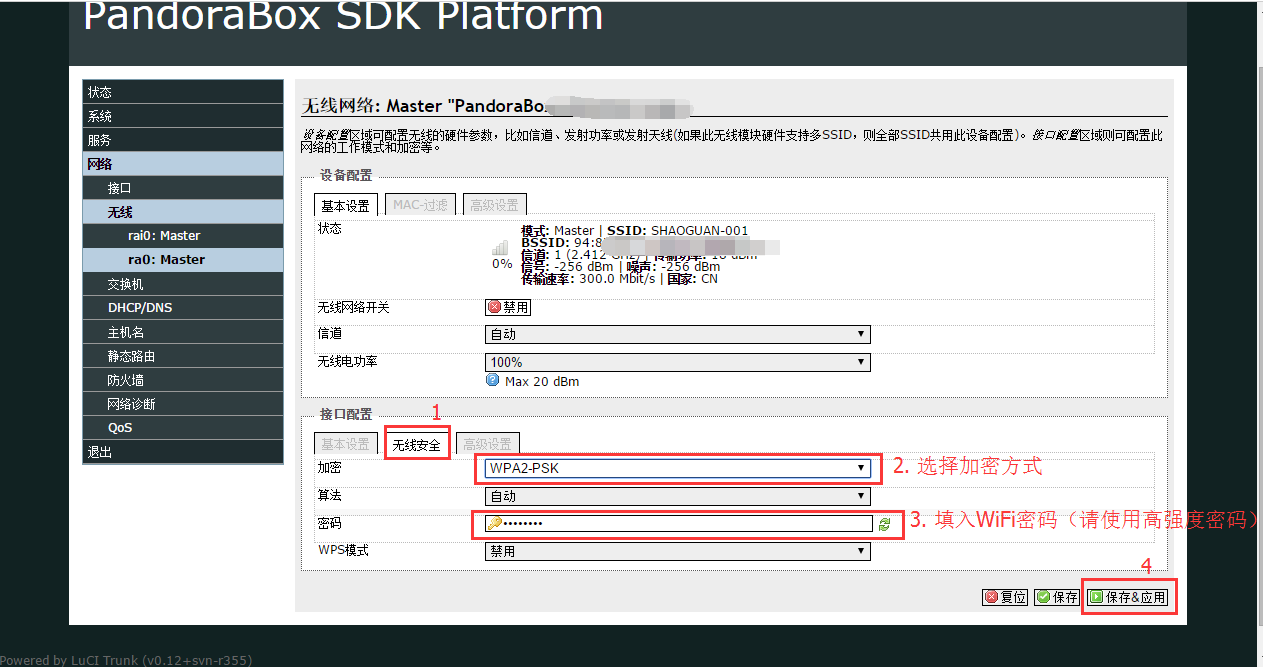Switch to interface 基本设置 tab
The width and height of the screenshot is (1263, 667).
[x=344, y=444]
